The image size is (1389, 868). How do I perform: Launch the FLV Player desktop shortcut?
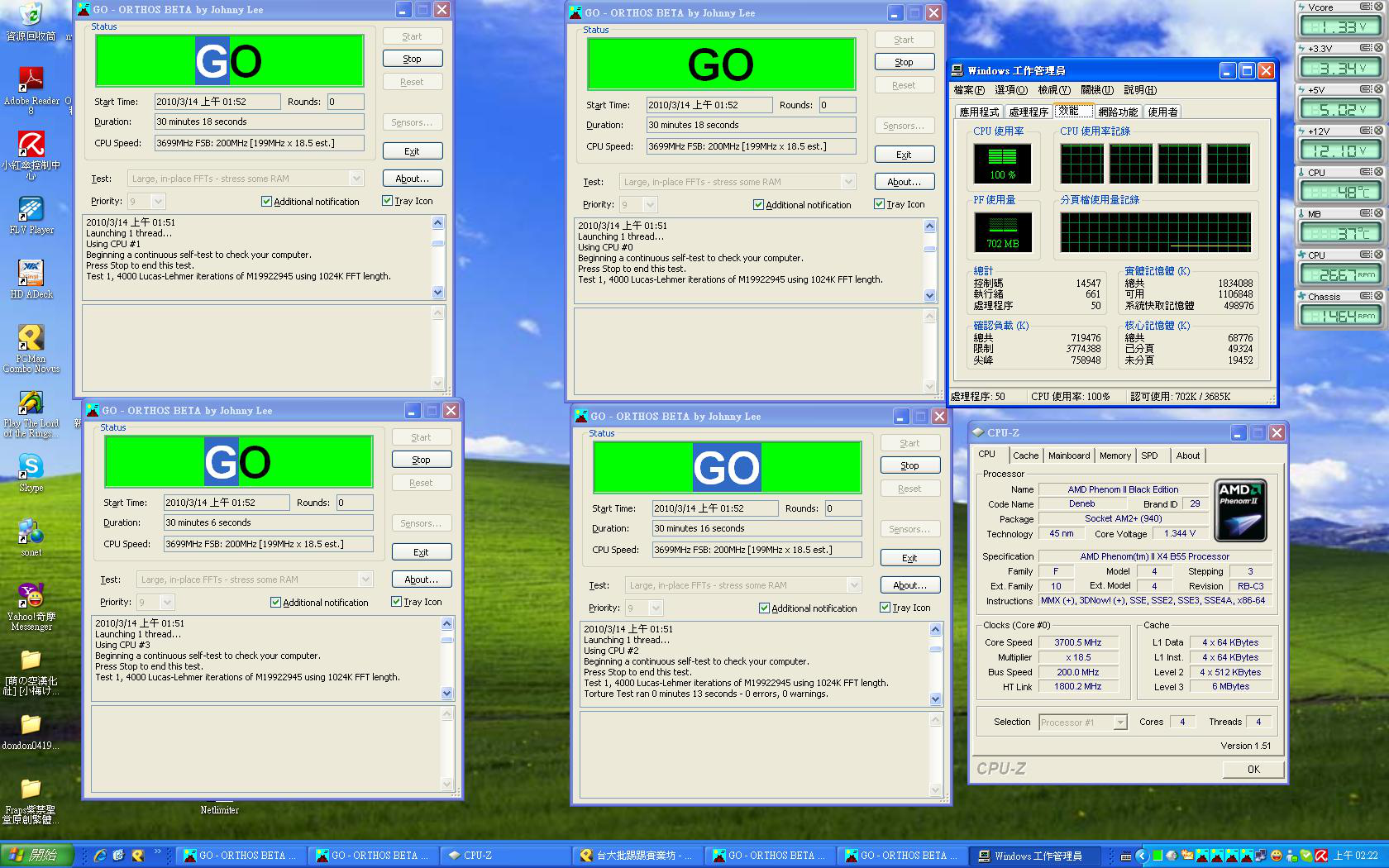click(x=31, y=210)
